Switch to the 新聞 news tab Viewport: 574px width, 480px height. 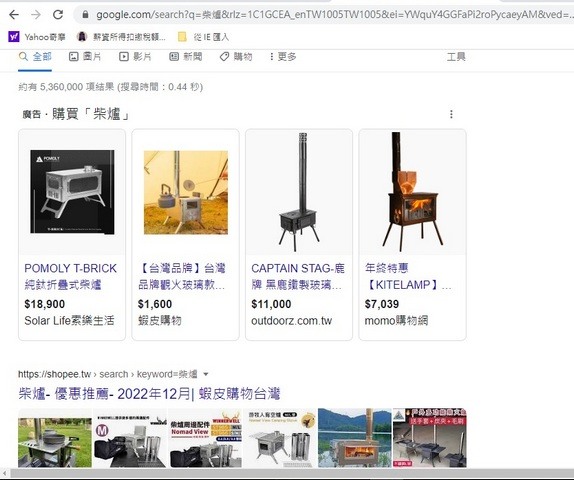coord(186,56)
